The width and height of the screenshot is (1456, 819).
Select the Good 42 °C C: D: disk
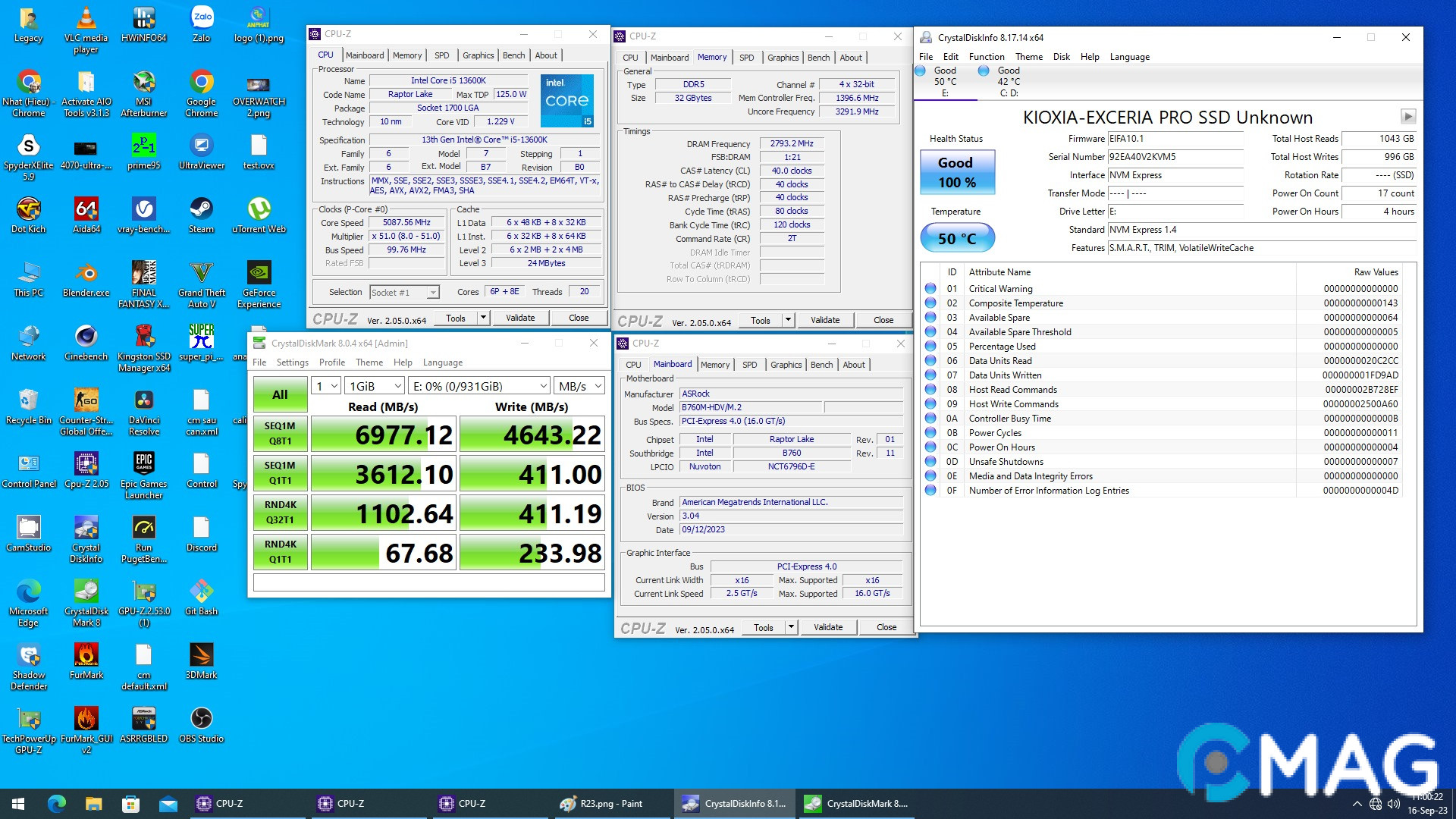pos(1001,80)
